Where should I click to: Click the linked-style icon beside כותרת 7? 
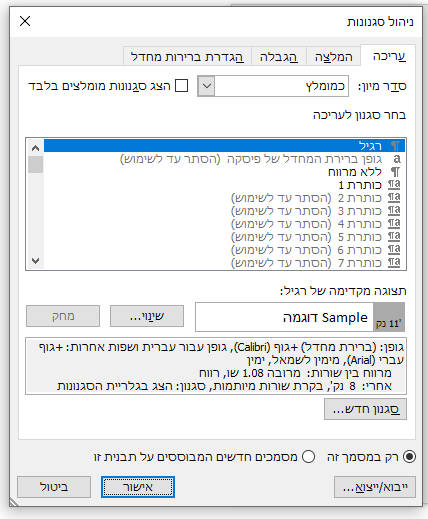[x=394, y=263]
